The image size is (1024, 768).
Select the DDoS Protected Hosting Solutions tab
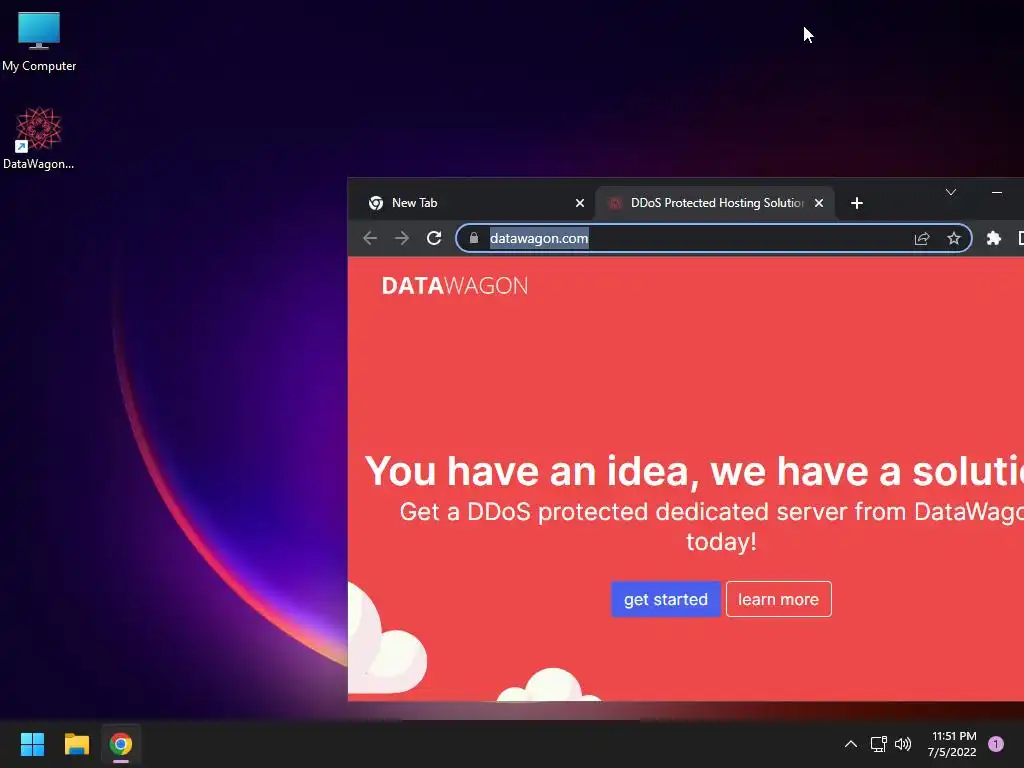point(716,203)
